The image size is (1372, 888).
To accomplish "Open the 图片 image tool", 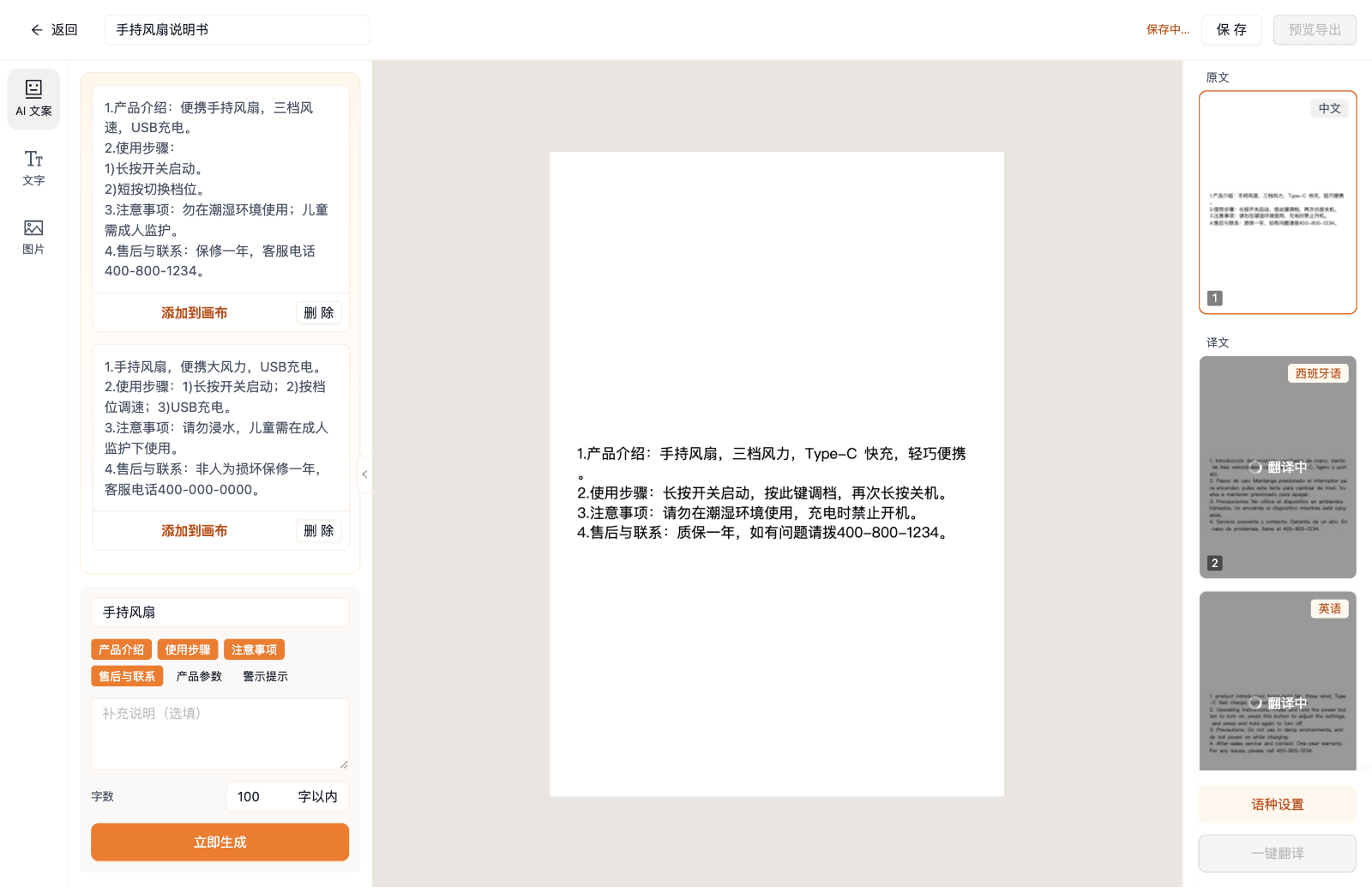I will [33, 237].
